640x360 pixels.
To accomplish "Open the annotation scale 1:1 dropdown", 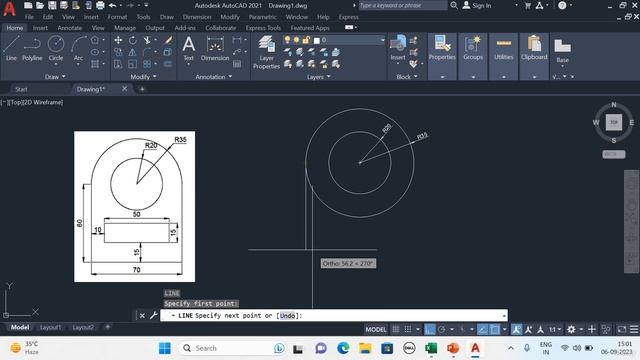I will [554, 329].
